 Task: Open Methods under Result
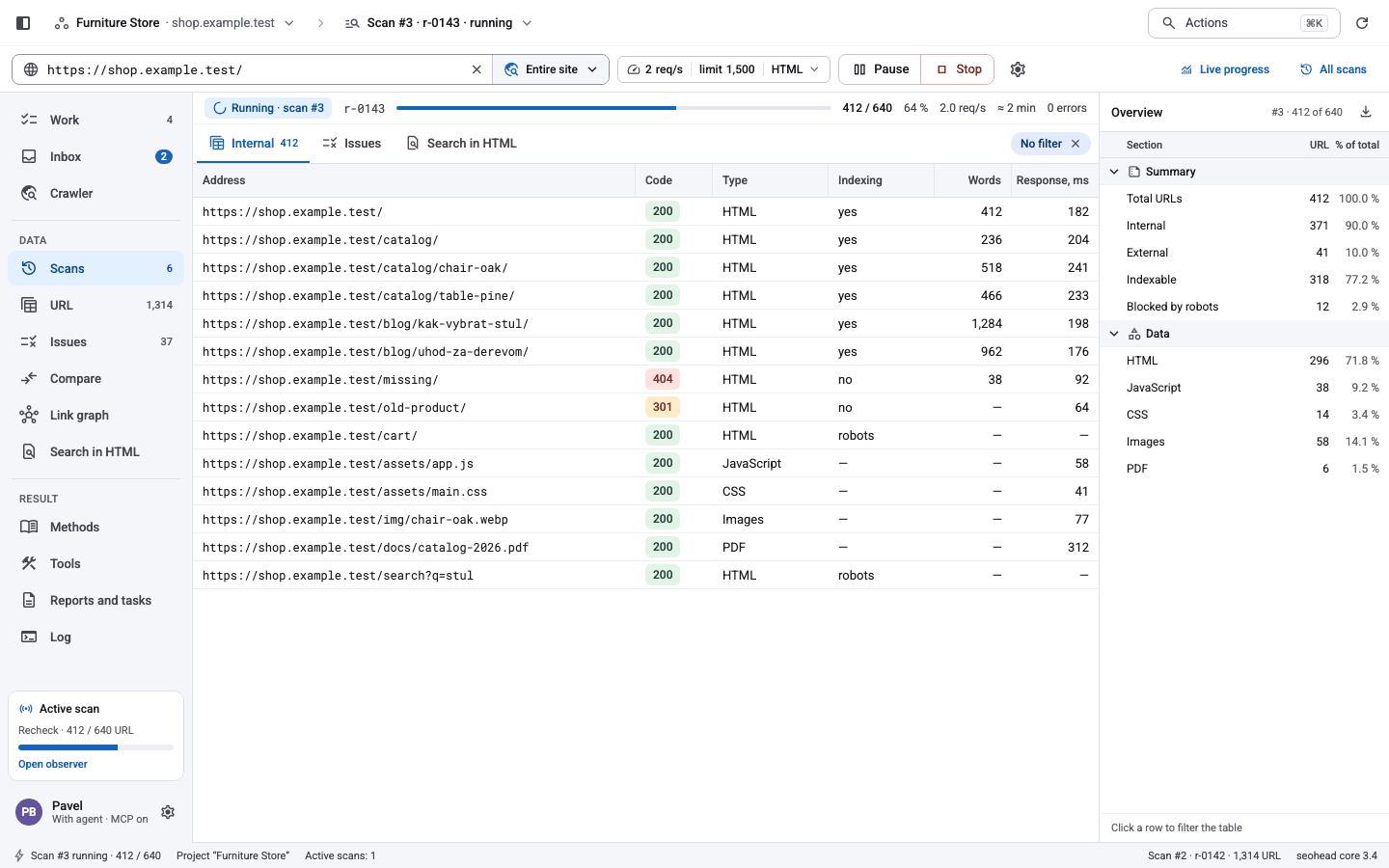[95, 527]
